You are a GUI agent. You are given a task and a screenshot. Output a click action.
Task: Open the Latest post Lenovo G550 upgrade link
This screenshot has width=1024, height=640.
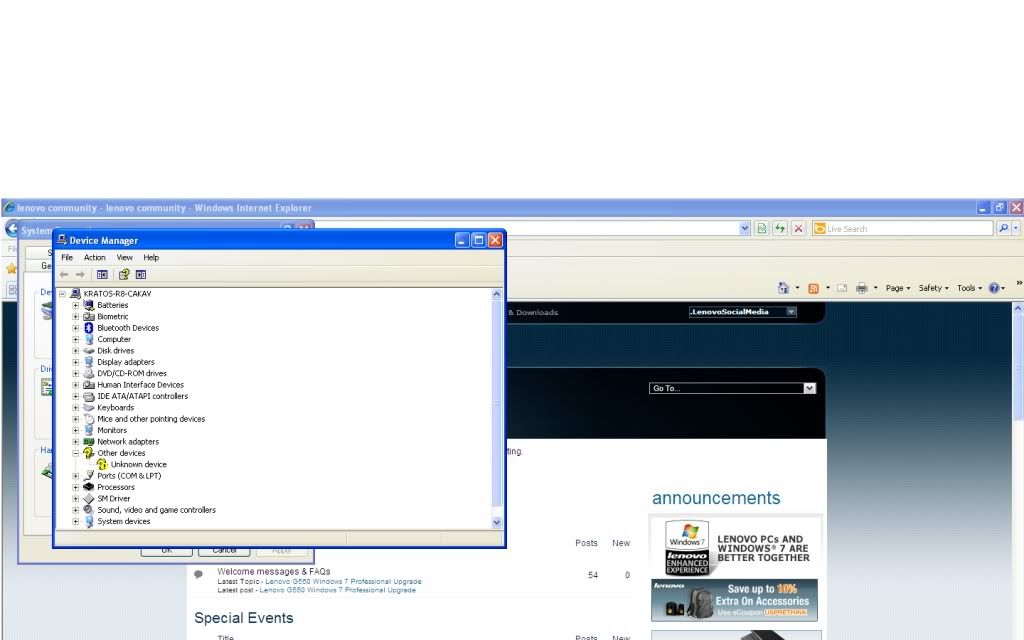(x=337, y=590)
